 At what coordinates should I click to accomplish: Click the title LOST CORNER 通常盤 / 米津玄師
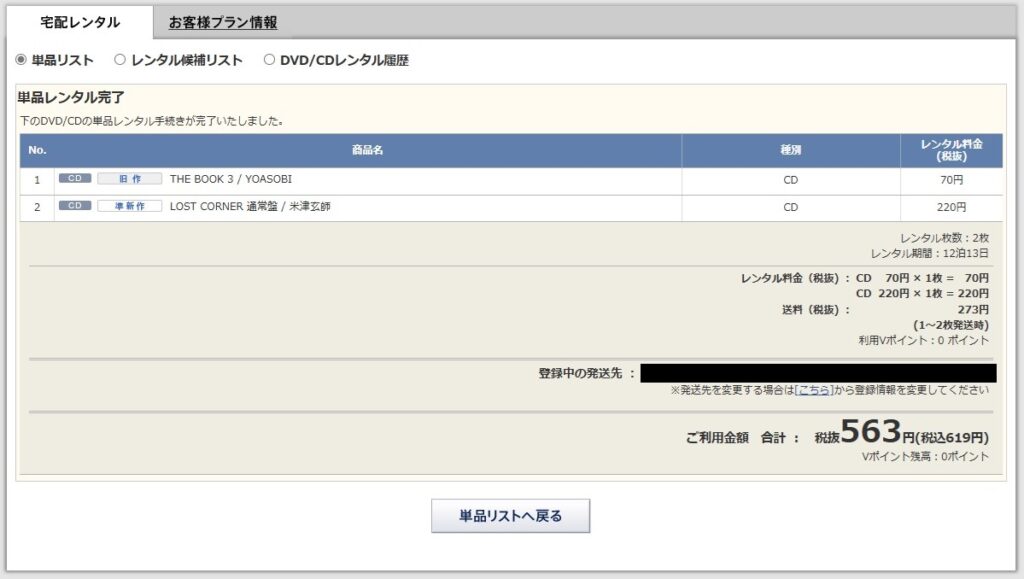250,206
